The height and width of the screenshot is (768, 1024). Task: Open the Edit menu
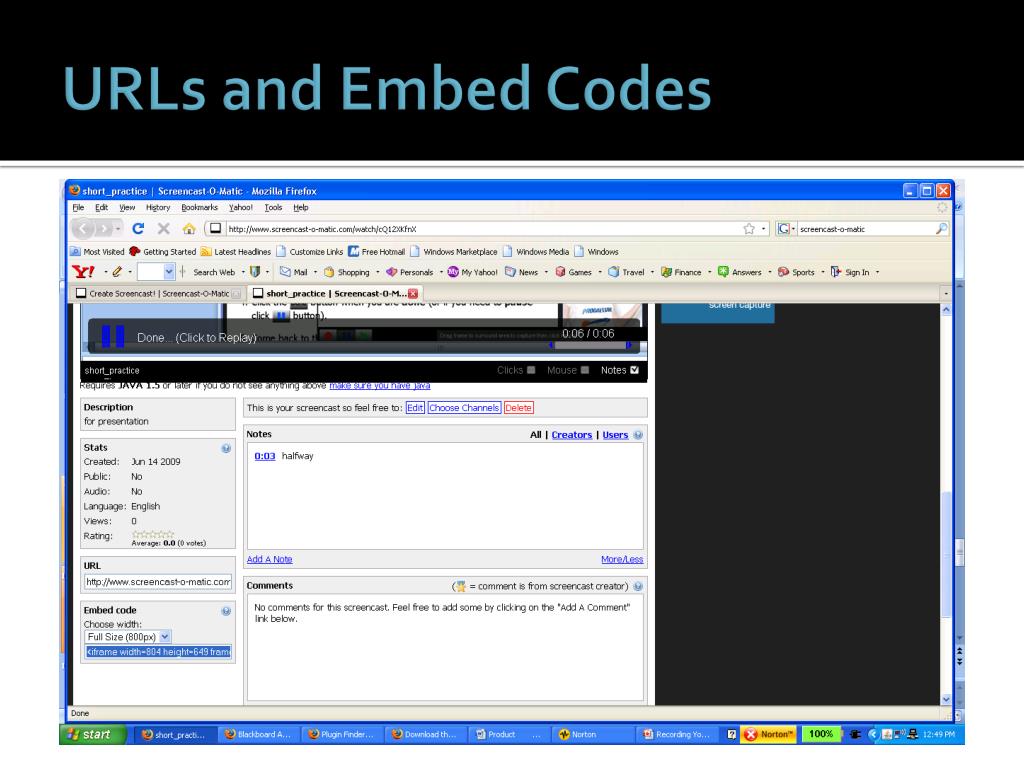[101, 208]
